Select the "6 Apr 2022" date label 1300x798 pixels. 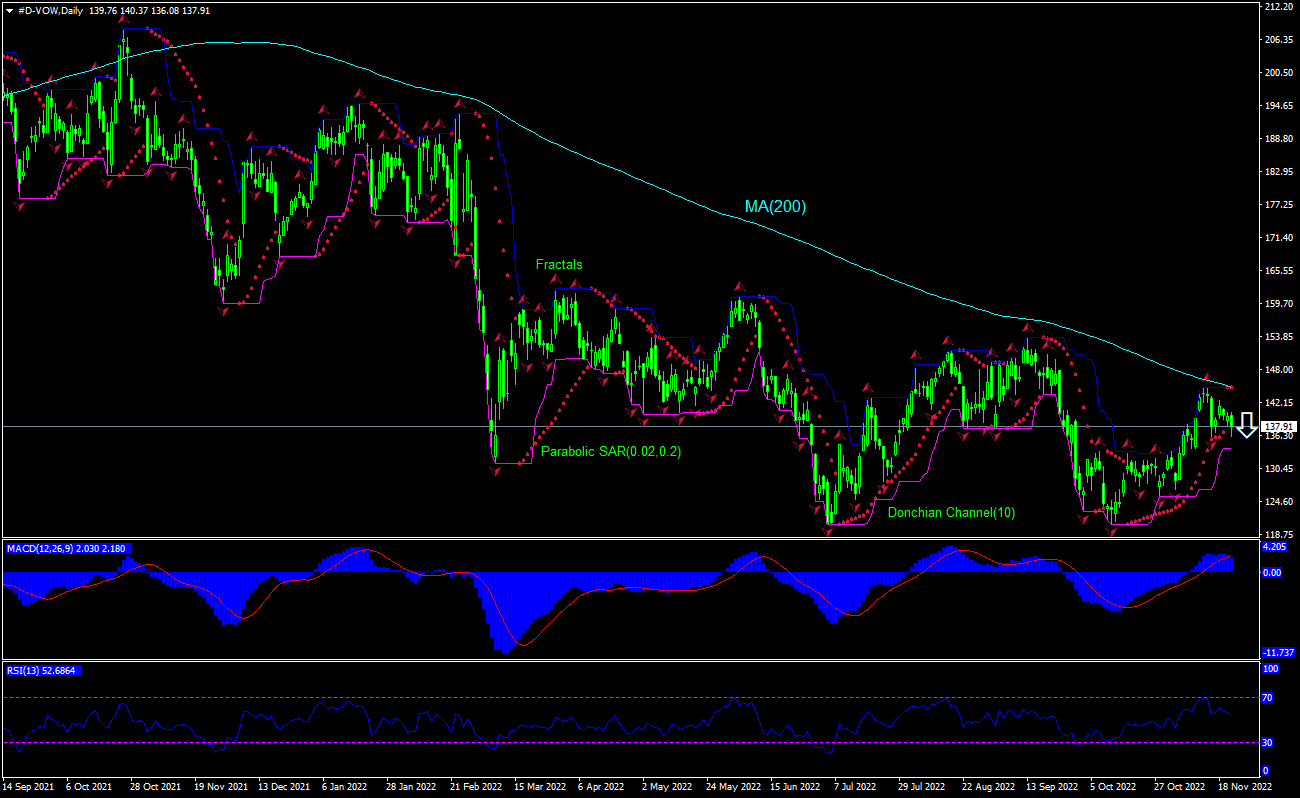pyautogui.click(x=603, y=787)
